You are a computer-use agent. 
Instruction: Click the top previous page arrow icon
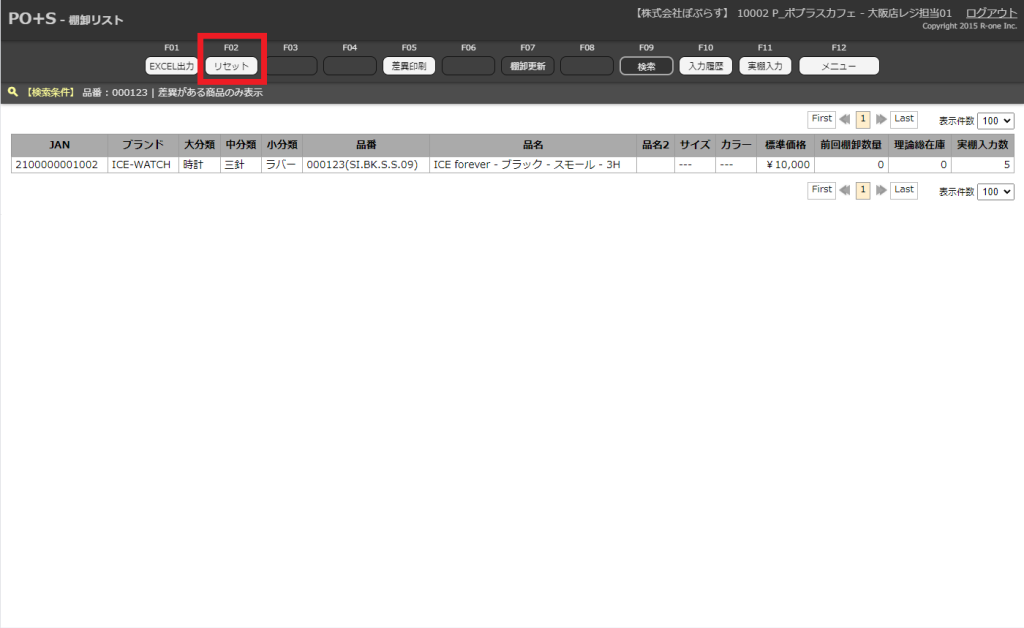[x=845, y=119]
